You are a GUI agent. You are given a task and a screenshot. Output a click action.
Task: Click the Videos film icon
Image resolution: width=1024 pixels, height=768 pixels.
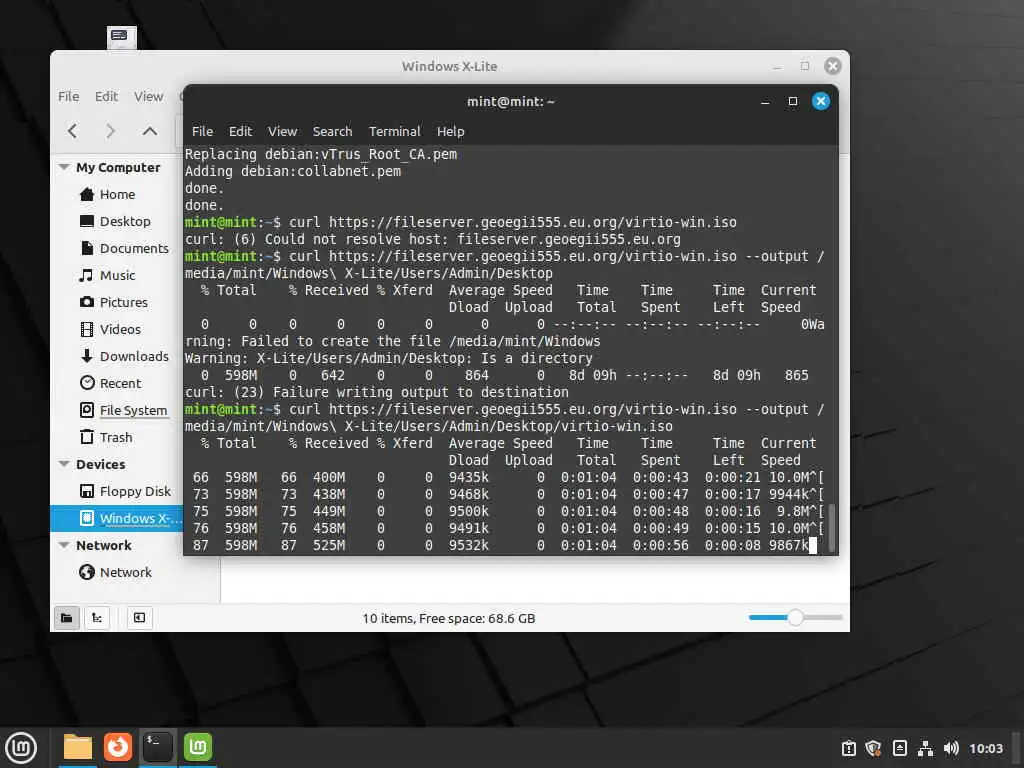[x=87, y=329]
